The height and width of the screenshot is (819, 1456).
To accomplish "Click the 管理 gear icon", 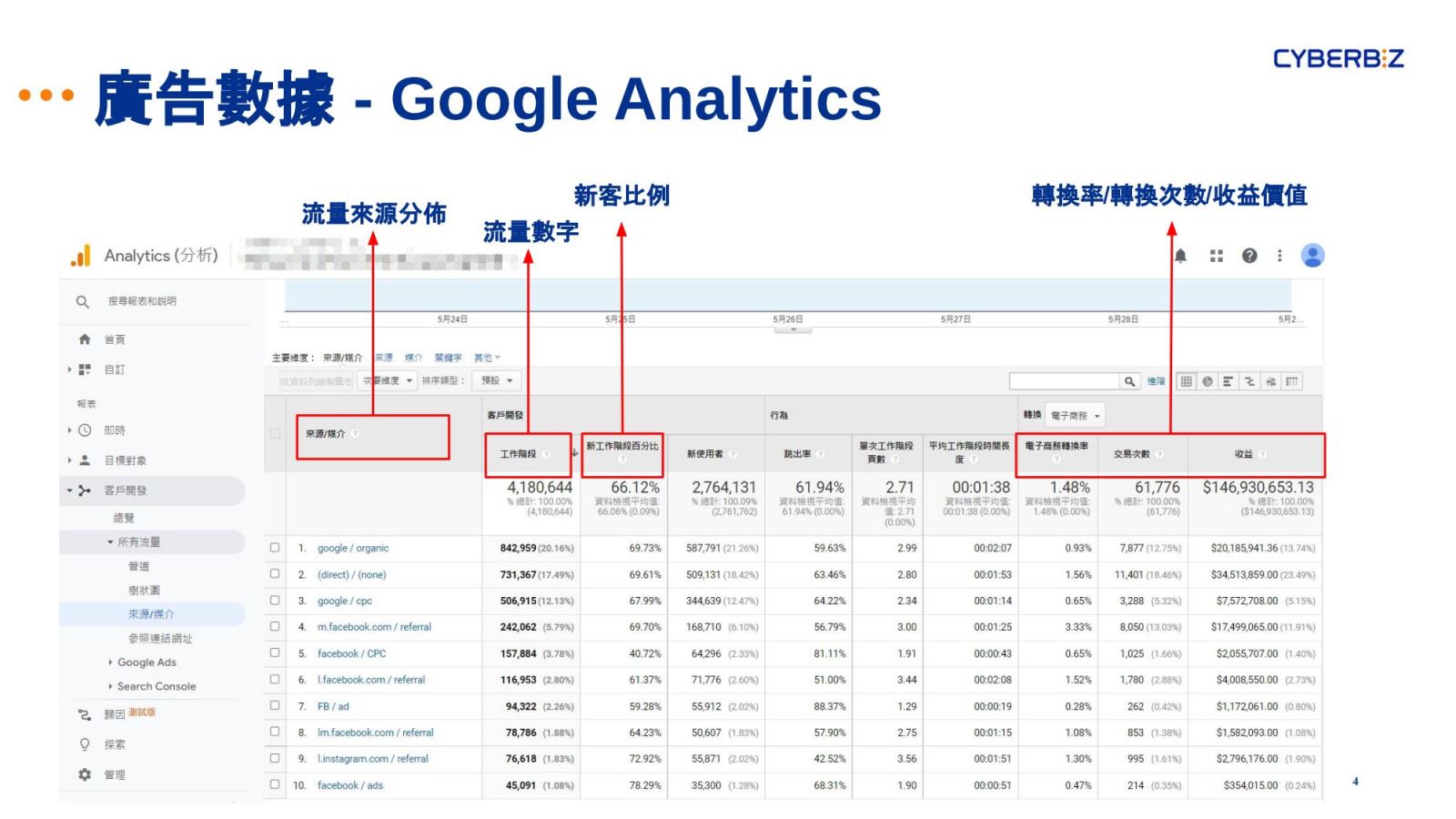I will 85,774.
